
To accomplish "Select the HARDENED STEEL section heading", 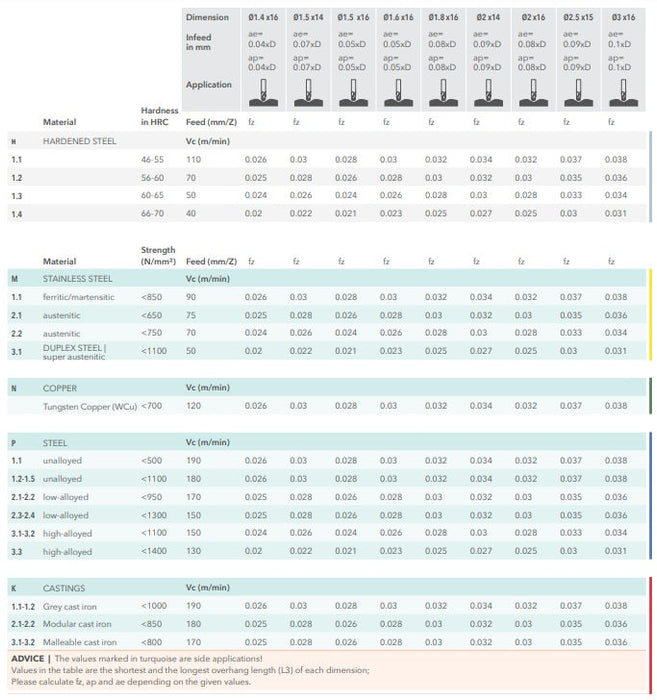I will point(79,142).
